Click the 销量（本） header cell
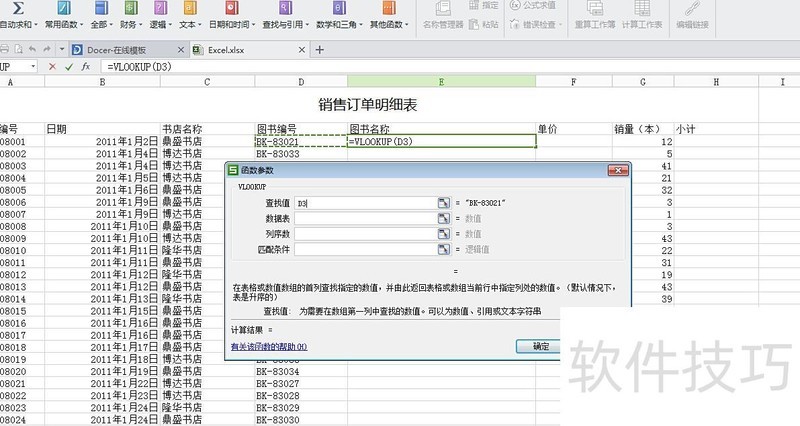 643,129
